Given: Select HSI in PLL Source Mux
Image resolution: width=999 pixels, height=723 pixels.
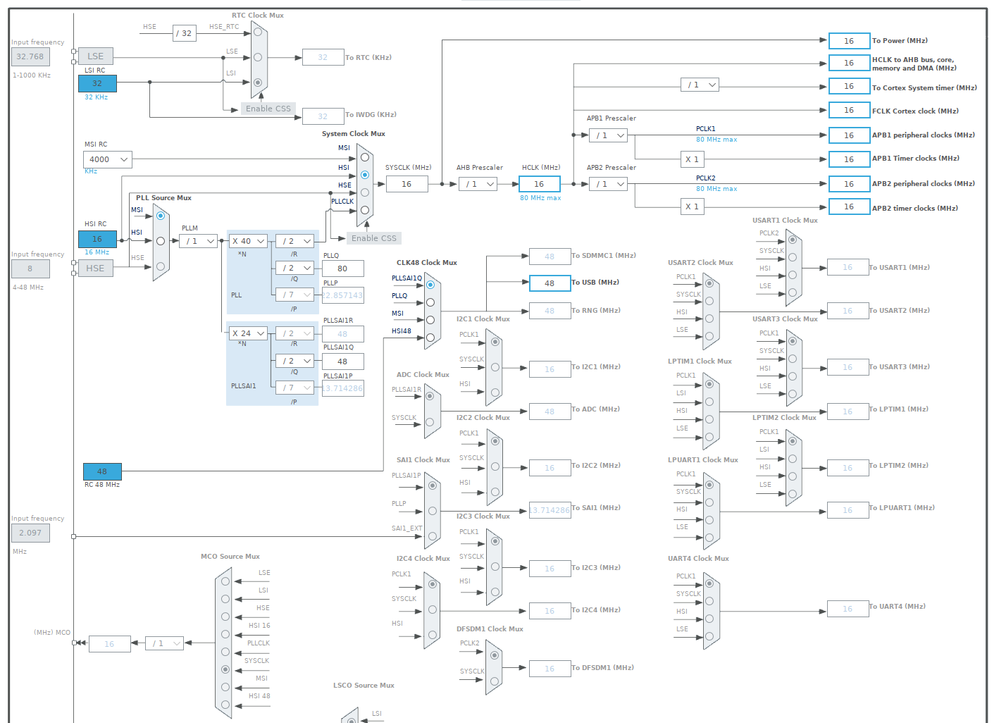Looking at the screenshot, I should point(161,241).
